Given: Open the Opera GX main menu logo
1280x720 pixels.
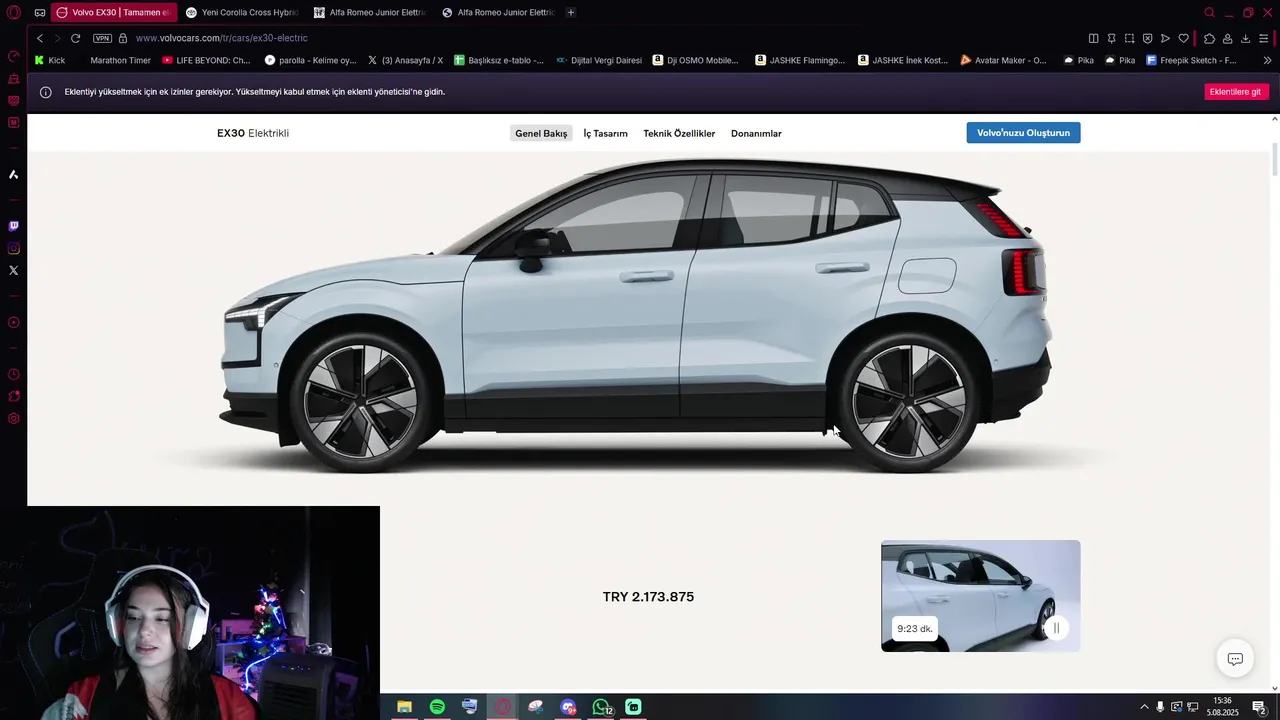Looking at the screenshot, I should (14, 12).
